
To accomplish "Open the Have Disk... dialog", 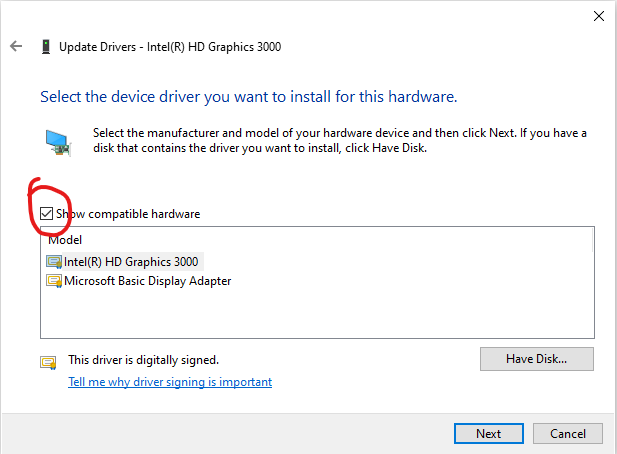I will 537,359.
